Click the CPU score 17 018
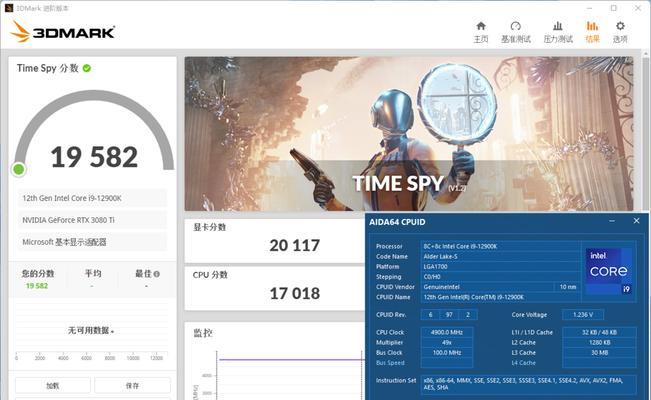 [295, 294]
